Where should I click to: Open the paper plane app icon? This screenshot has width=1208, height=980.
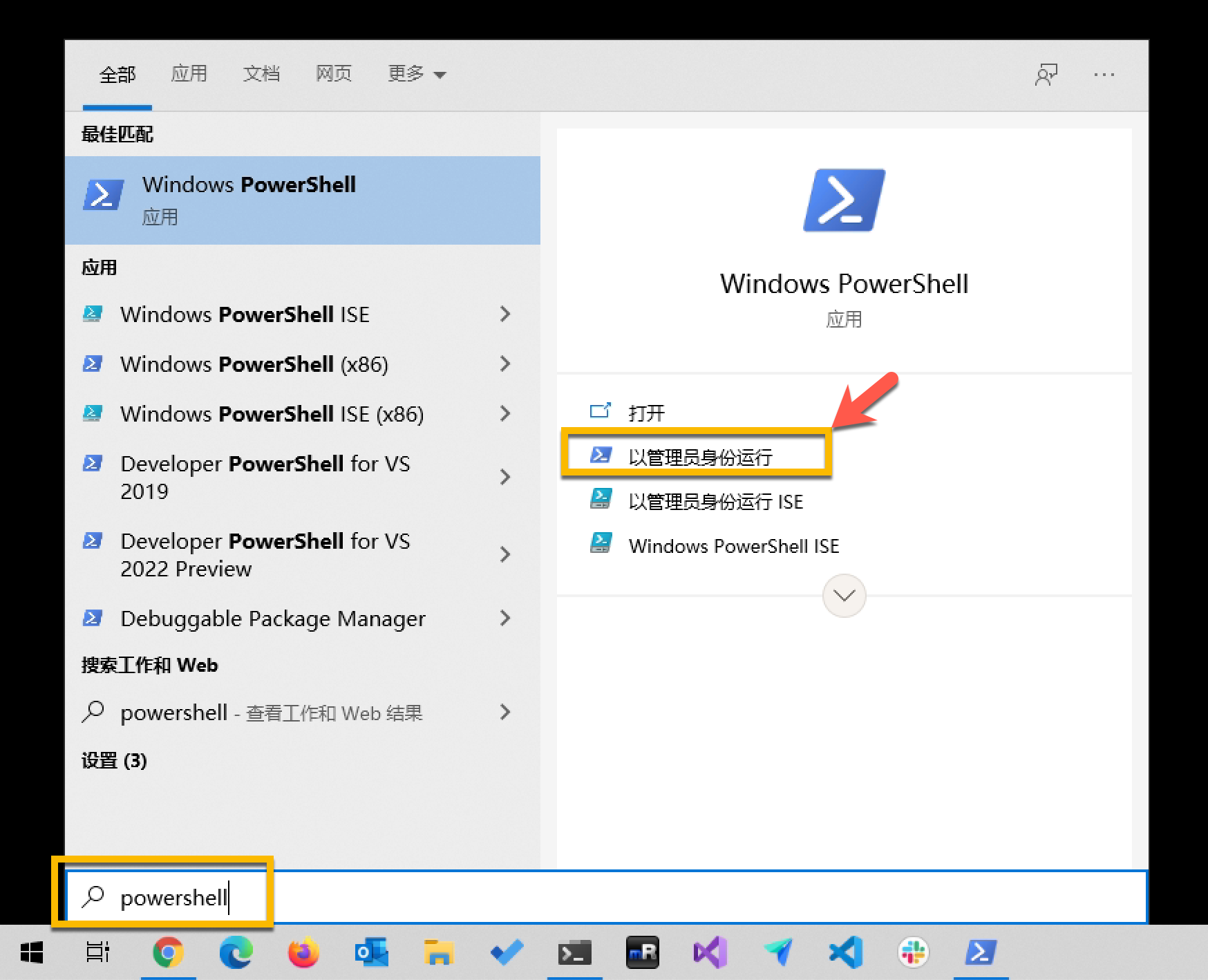pos(778,953)
